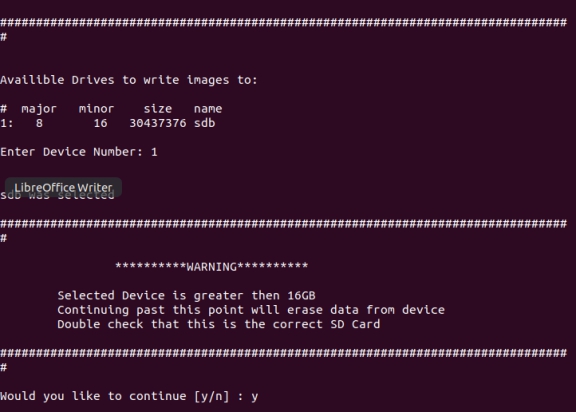Click the 'Would you like to continue' prompt
Image resolution: width=576 pixels, height=412 pixels.
tap(129, 396)
